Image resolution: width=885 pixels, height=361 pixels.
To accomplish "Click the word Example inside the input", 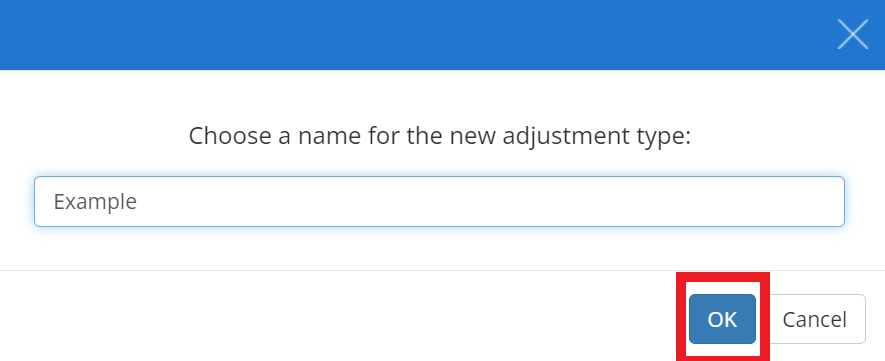I will click(x=95, y=202).
